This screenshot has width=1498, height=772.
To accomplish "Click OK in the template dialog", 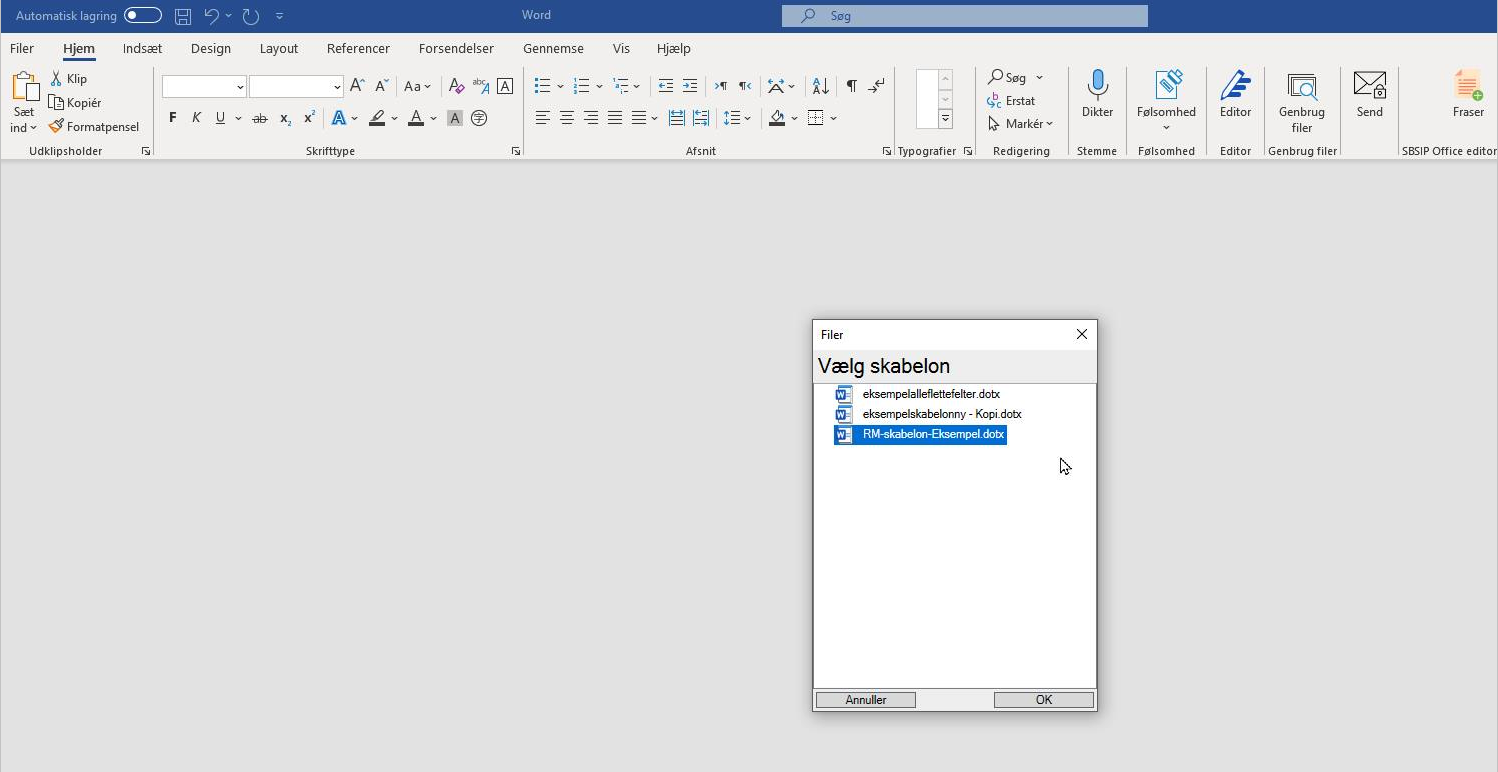I will coord(1043,700).
